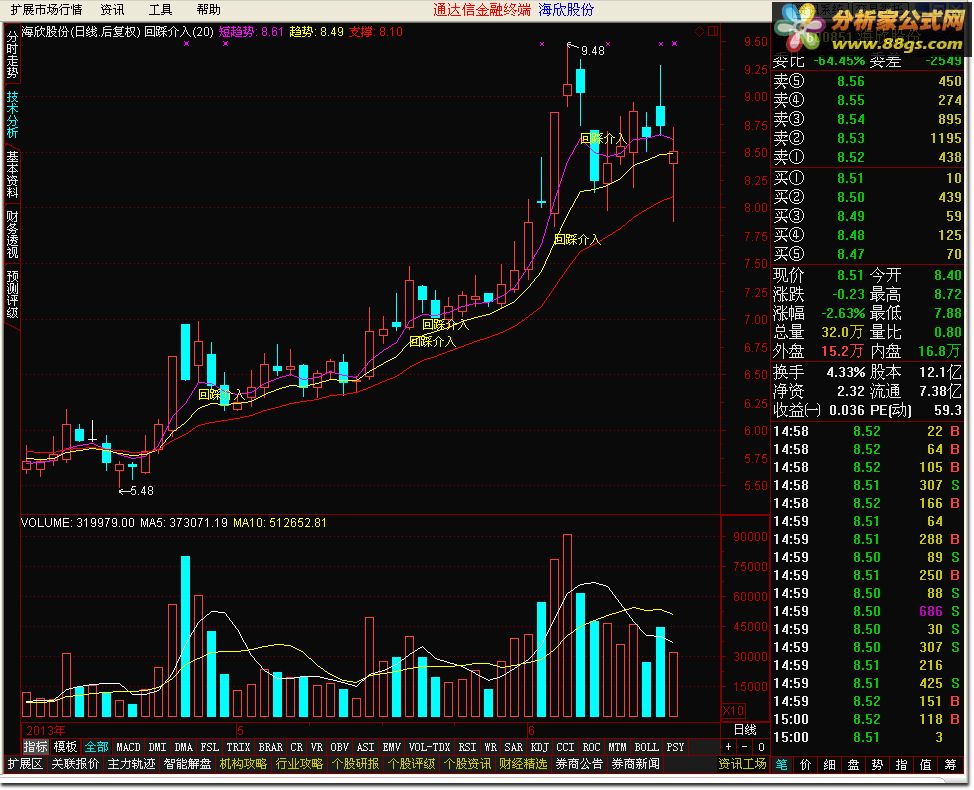Switch to 技术分析 side tab
Screen dimensions: 974x790
pyautogui.click(x=12, y=114)
